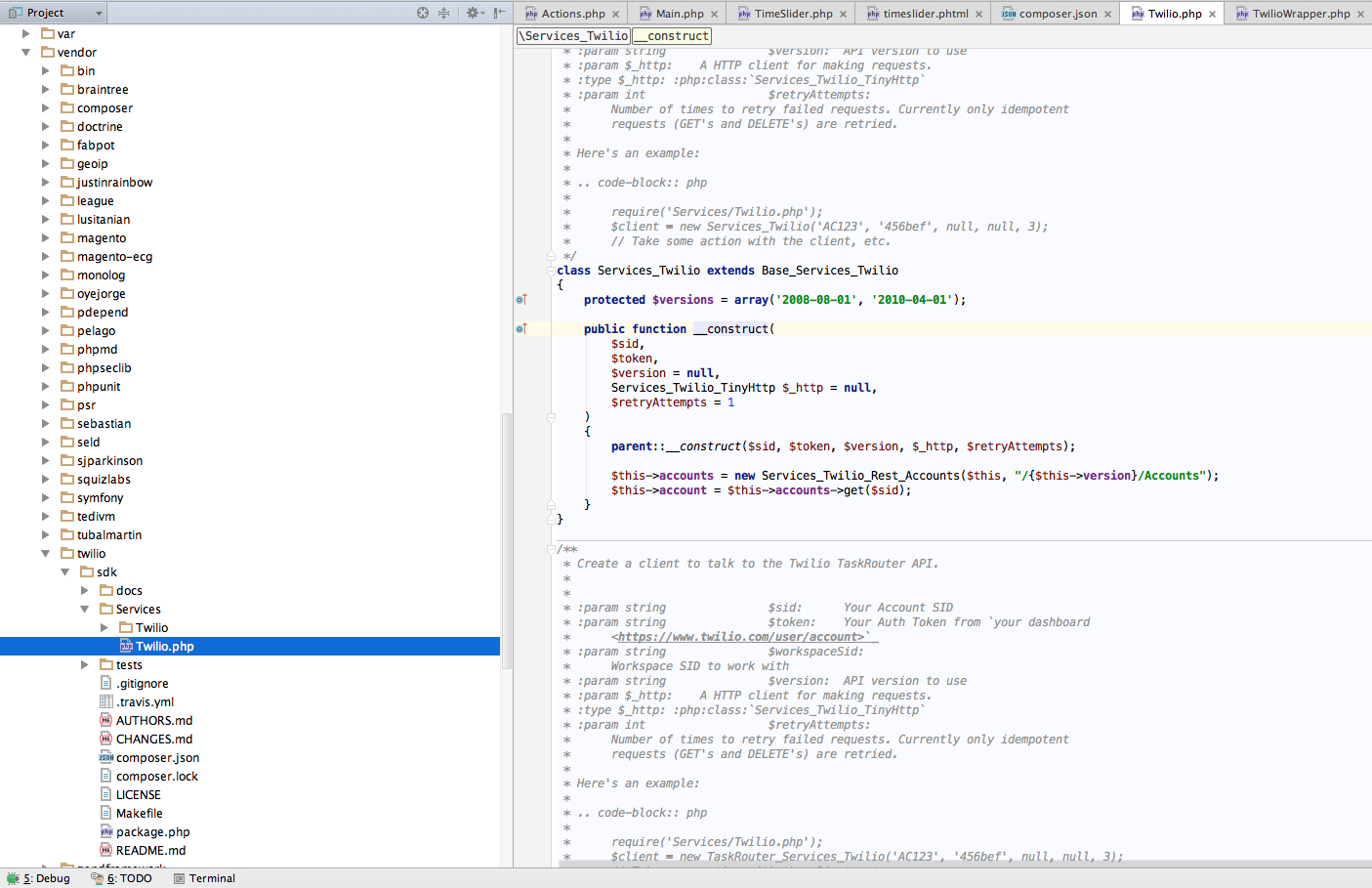
Task: Close the TimeSlider.php tab
Action: pos(843,14)
